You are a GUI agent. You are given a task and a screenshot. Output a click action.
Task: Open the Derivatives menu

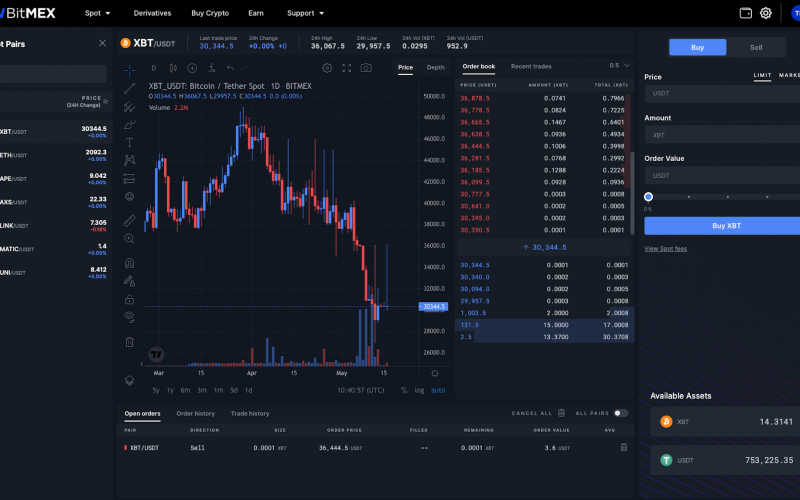pyautogui.click(x=152, y=13)
